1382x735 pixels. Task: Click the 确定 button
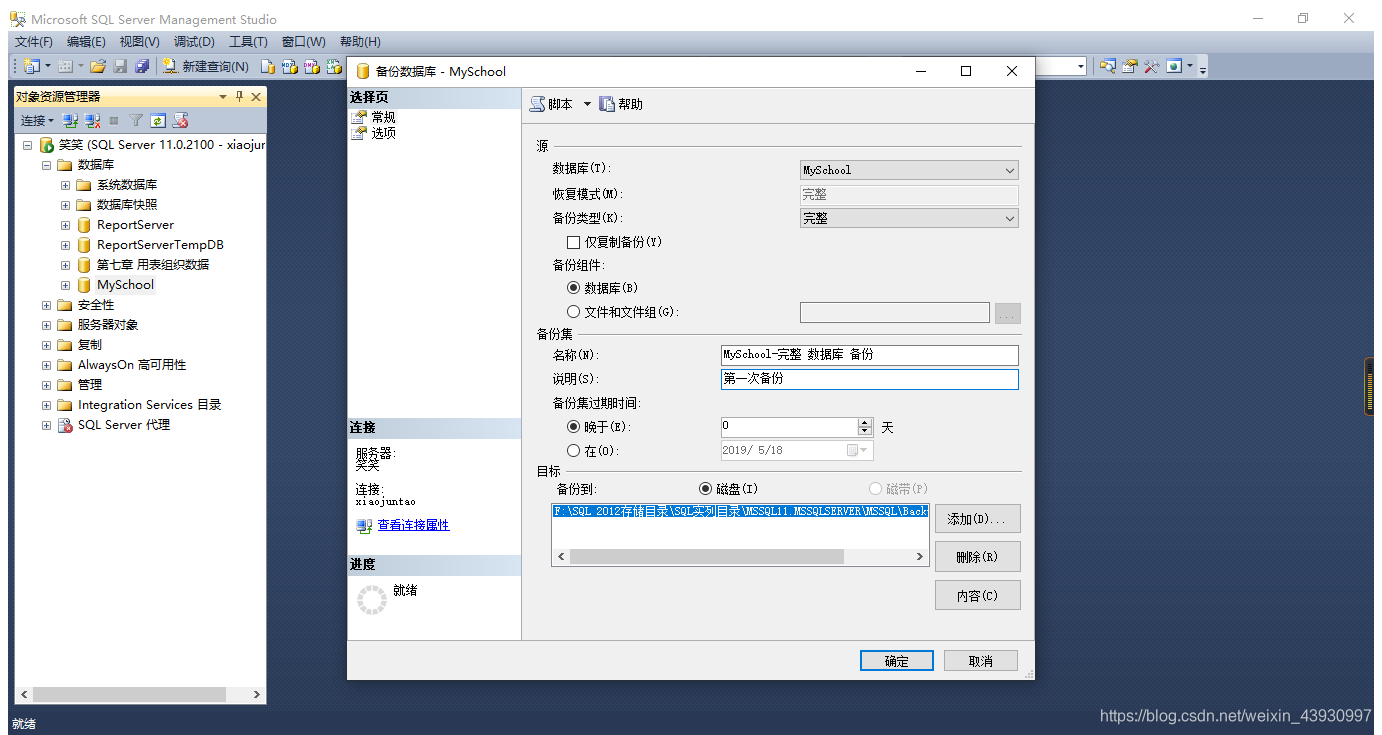point(897,661)
